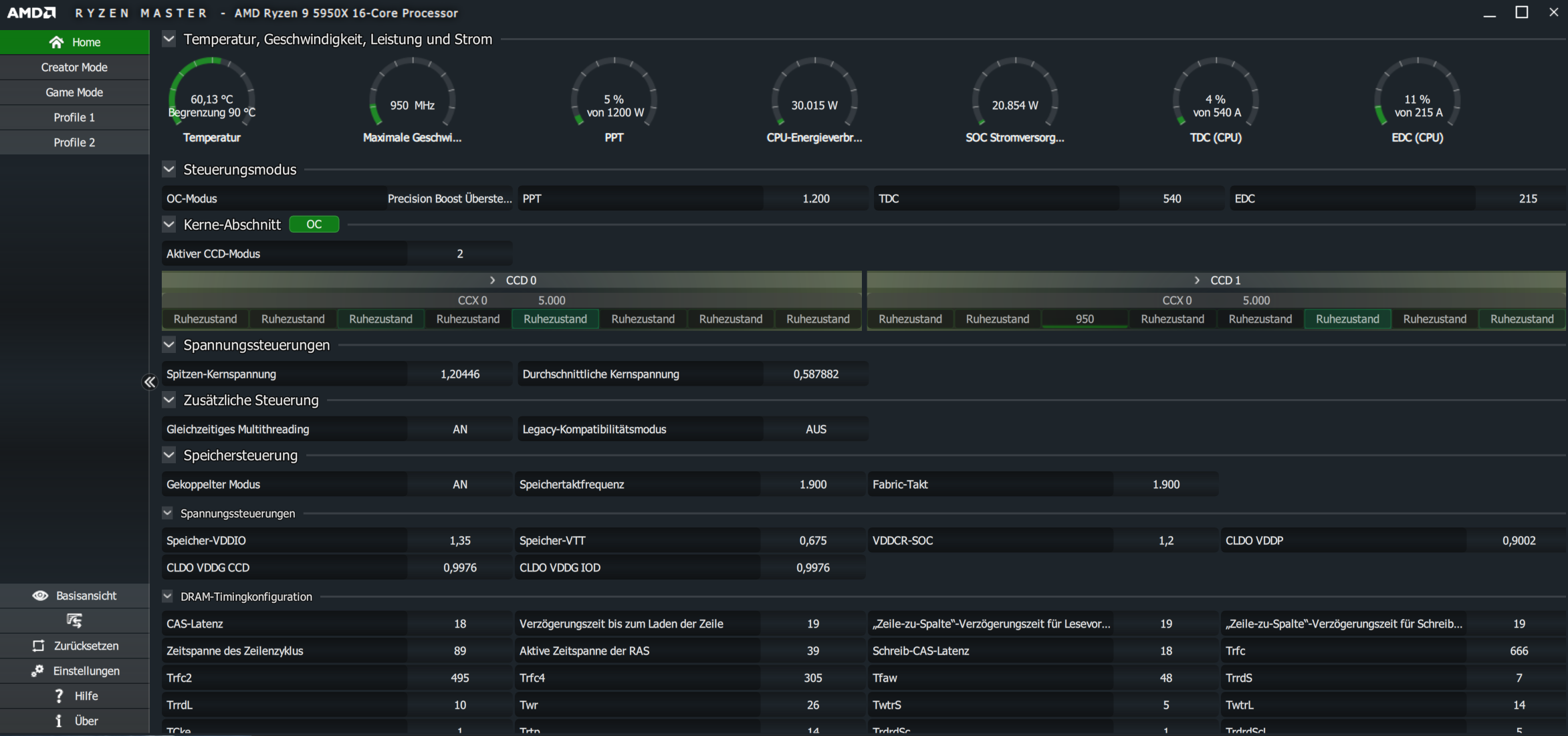Collapse the Speichersteuerung section
This screenshot has width=1568, height=736.
(169, 455)
